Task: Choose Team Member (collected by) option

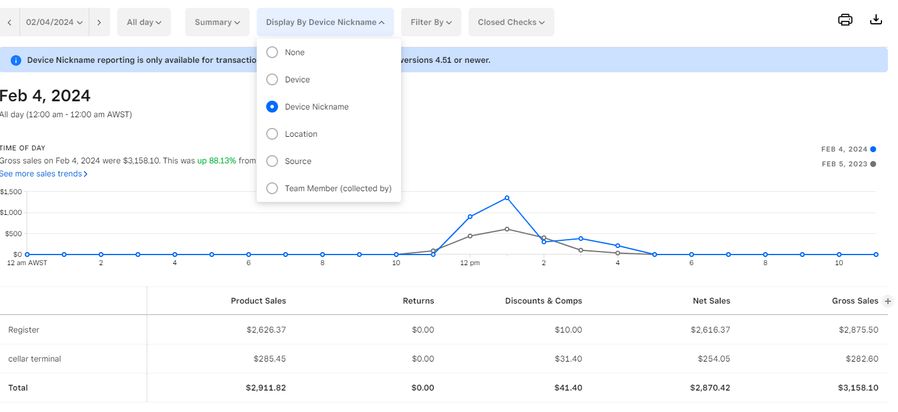Action: click(272, 188)
